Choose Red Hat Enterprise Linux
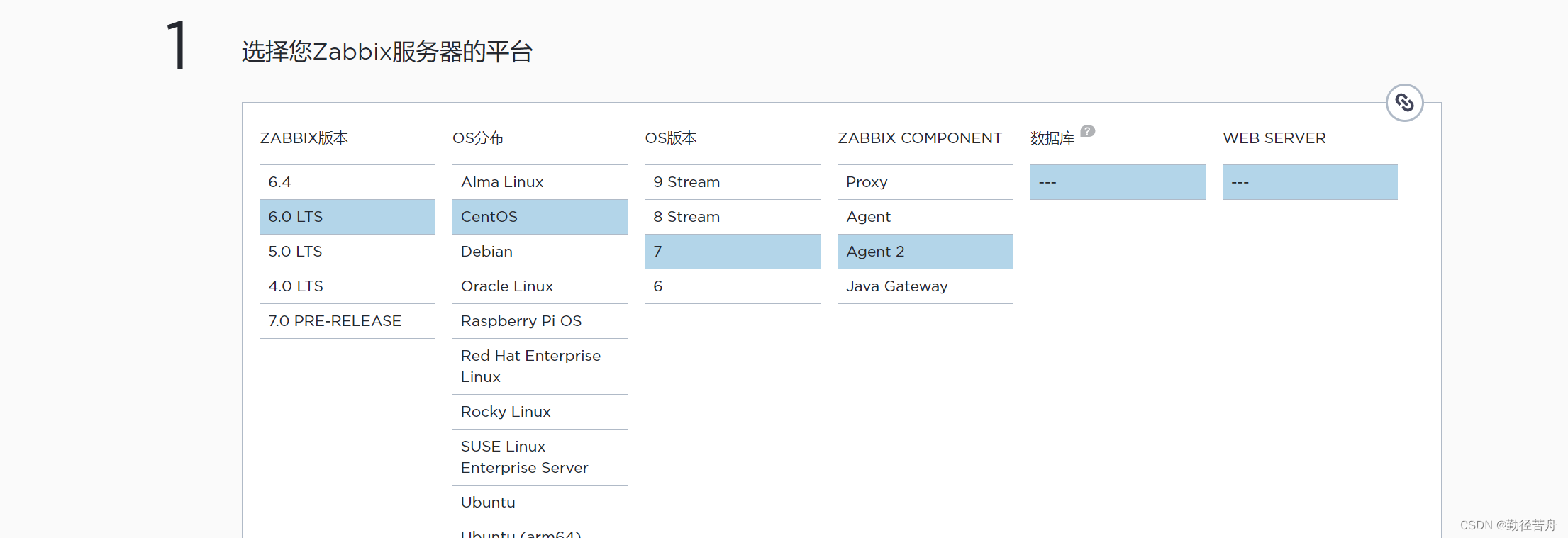This screenshot has width=1568, height=538. pos(540,366)
